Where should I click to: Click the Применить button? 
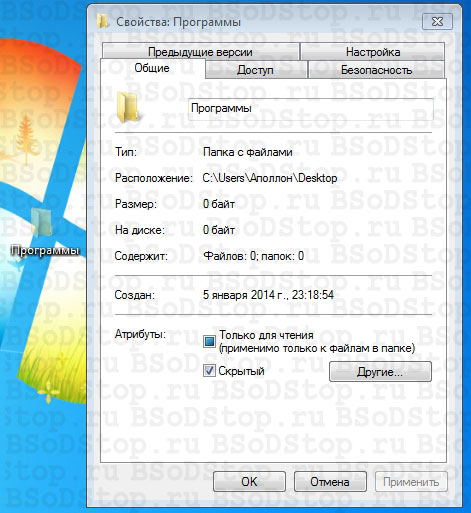(x=411, y=482)
